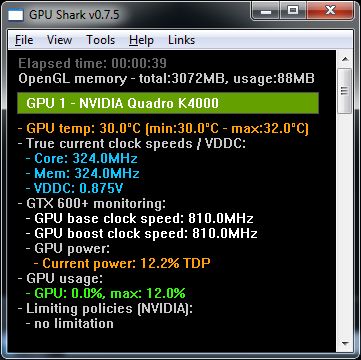Click the no limitation line

pos(70,324)
